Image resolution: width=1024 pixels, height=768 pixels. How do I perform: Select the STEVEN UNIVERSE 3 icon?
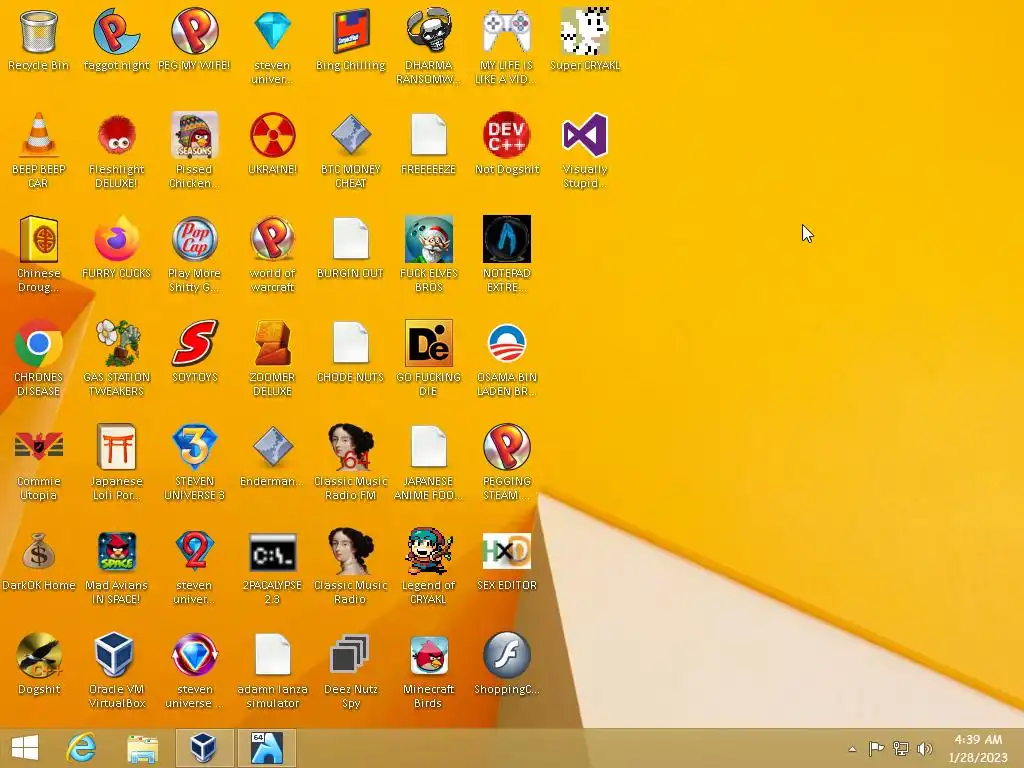[x=195, y=447]
